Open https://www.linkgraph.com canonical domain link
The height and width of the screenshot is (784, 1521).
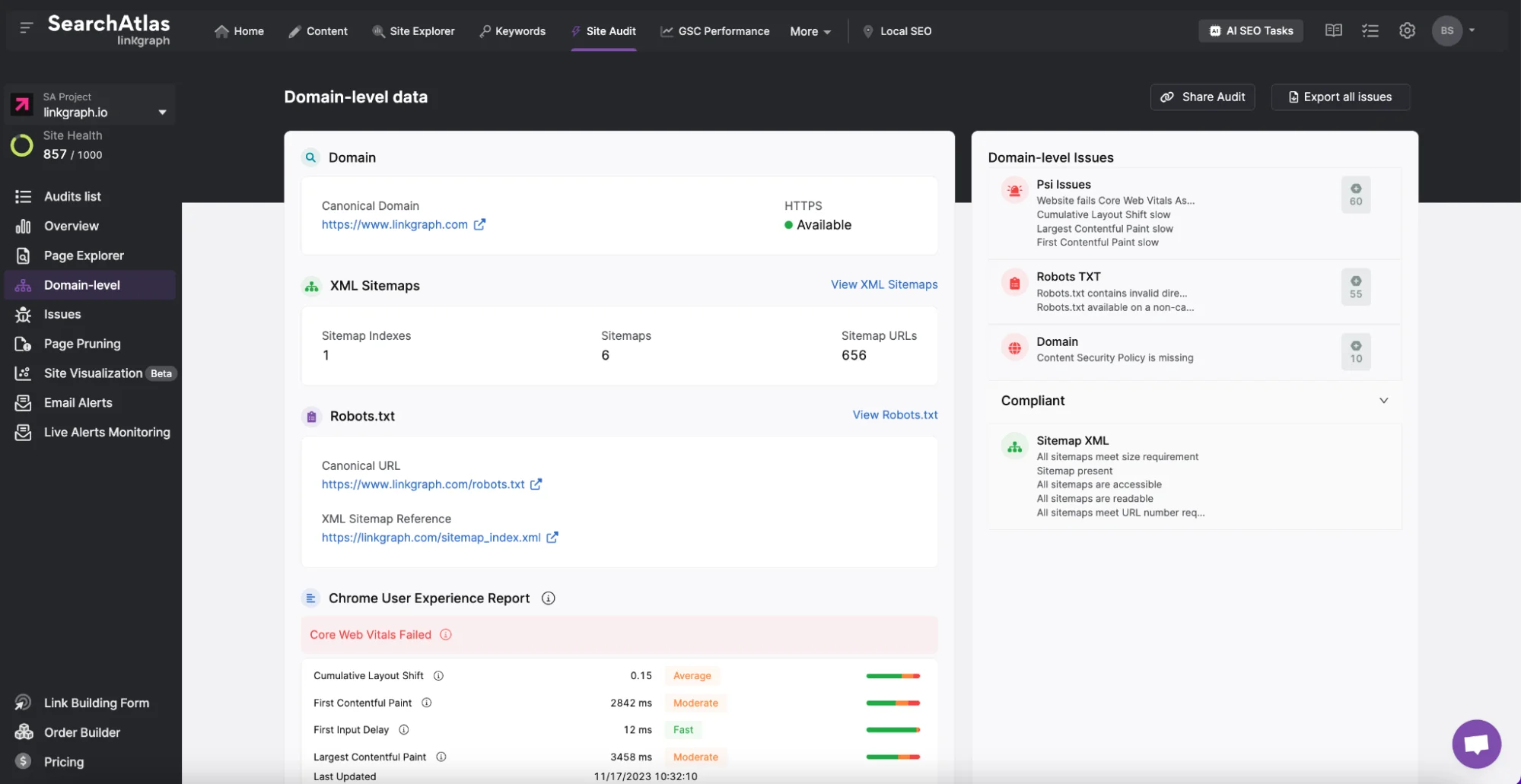point(394,224)
